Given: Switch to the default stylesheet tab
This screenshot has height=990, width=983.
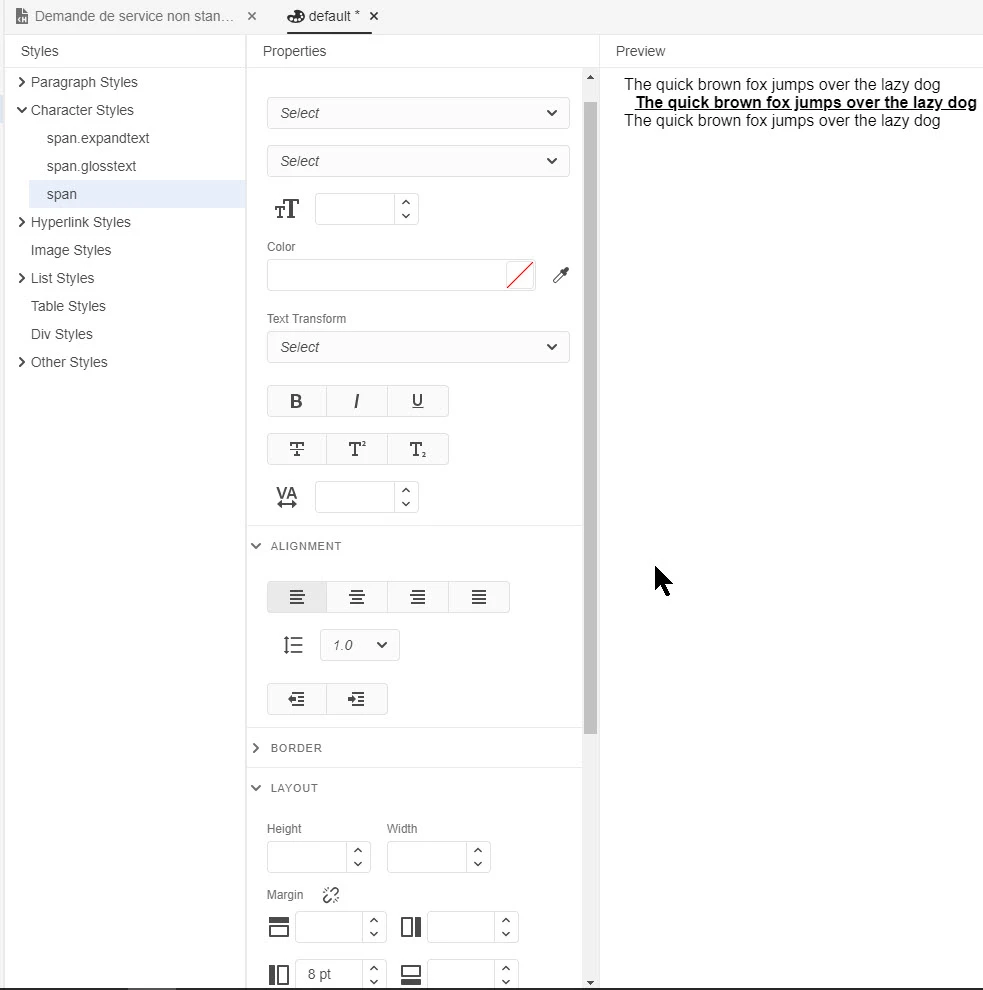Looking at the screenshot, I should click(x=334, y=16).
